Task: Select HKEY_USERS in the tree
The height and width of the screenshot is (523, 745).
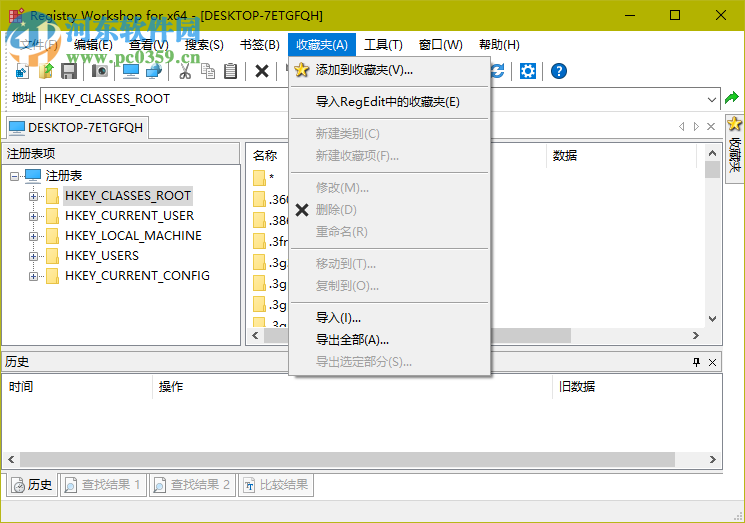Action: [x=102, y=256]
